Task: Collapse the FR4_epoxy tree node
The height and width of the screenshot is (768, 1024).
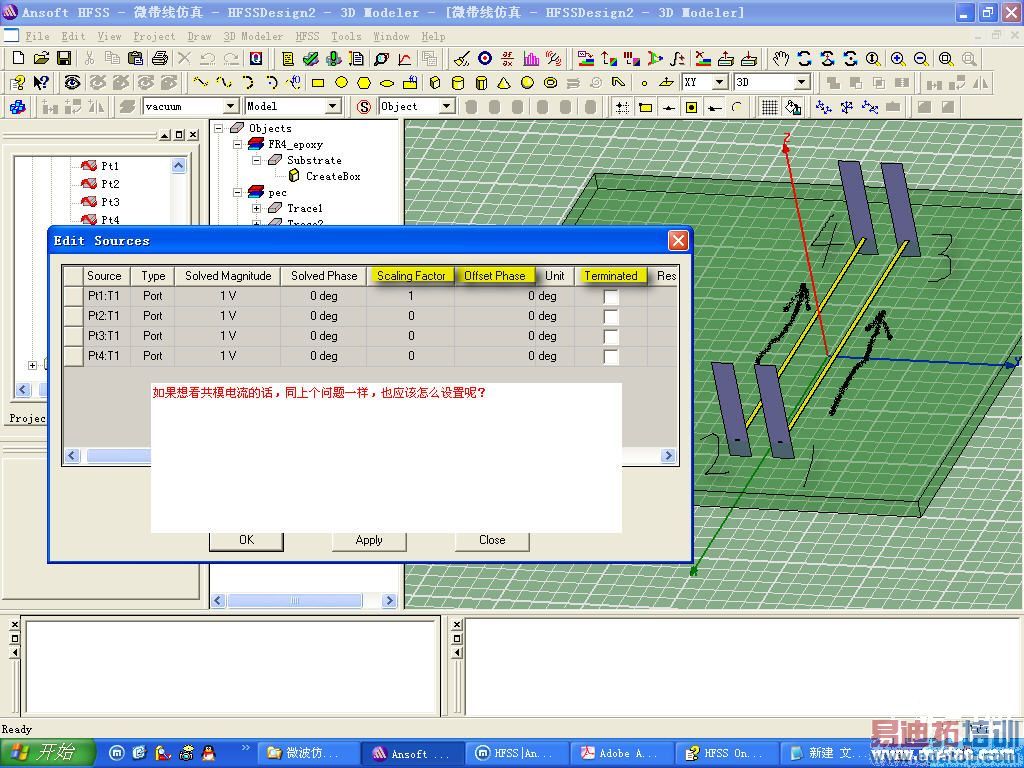Action: (x=238, y=144)
